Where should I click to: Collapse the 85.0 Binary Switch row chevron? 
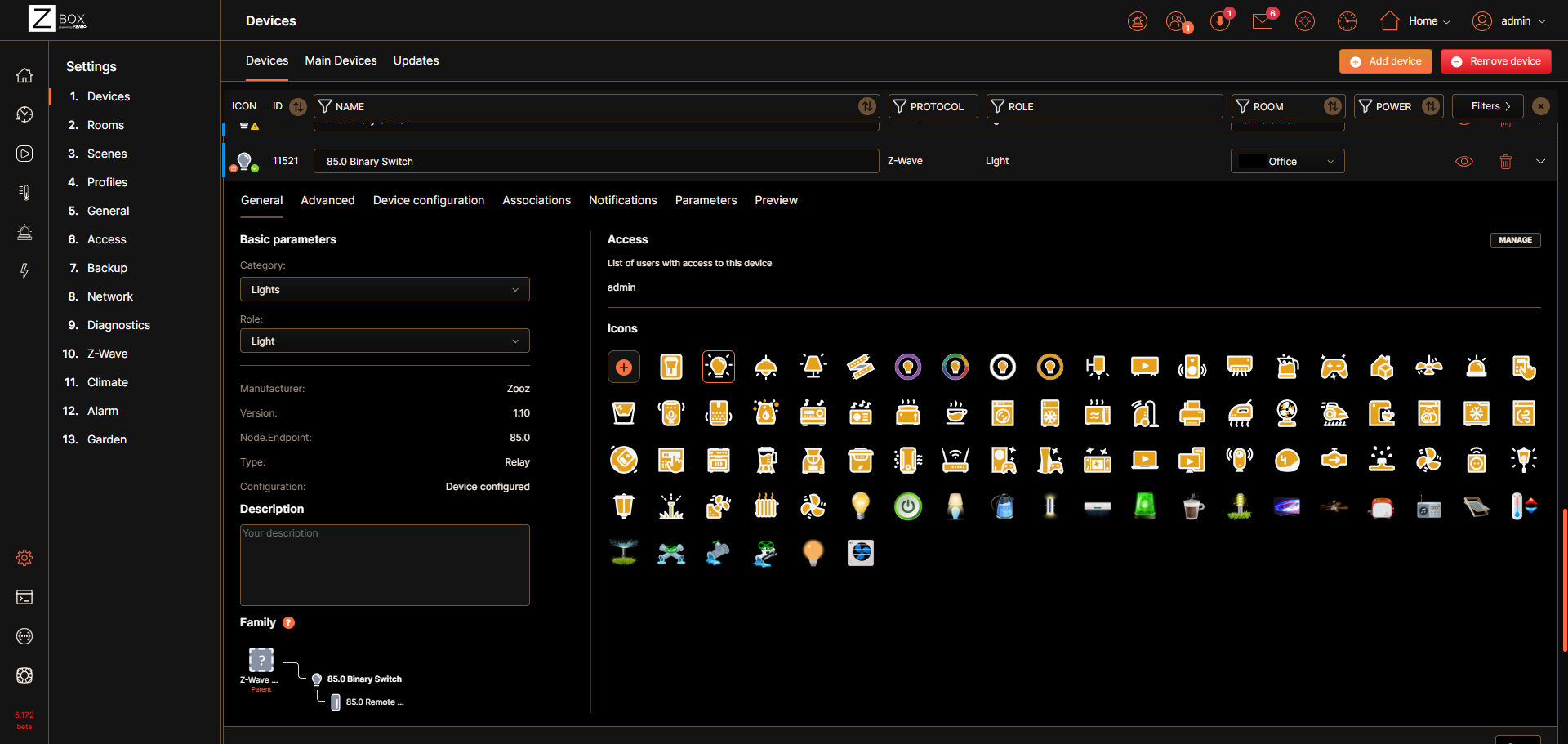coord(1541,162)
